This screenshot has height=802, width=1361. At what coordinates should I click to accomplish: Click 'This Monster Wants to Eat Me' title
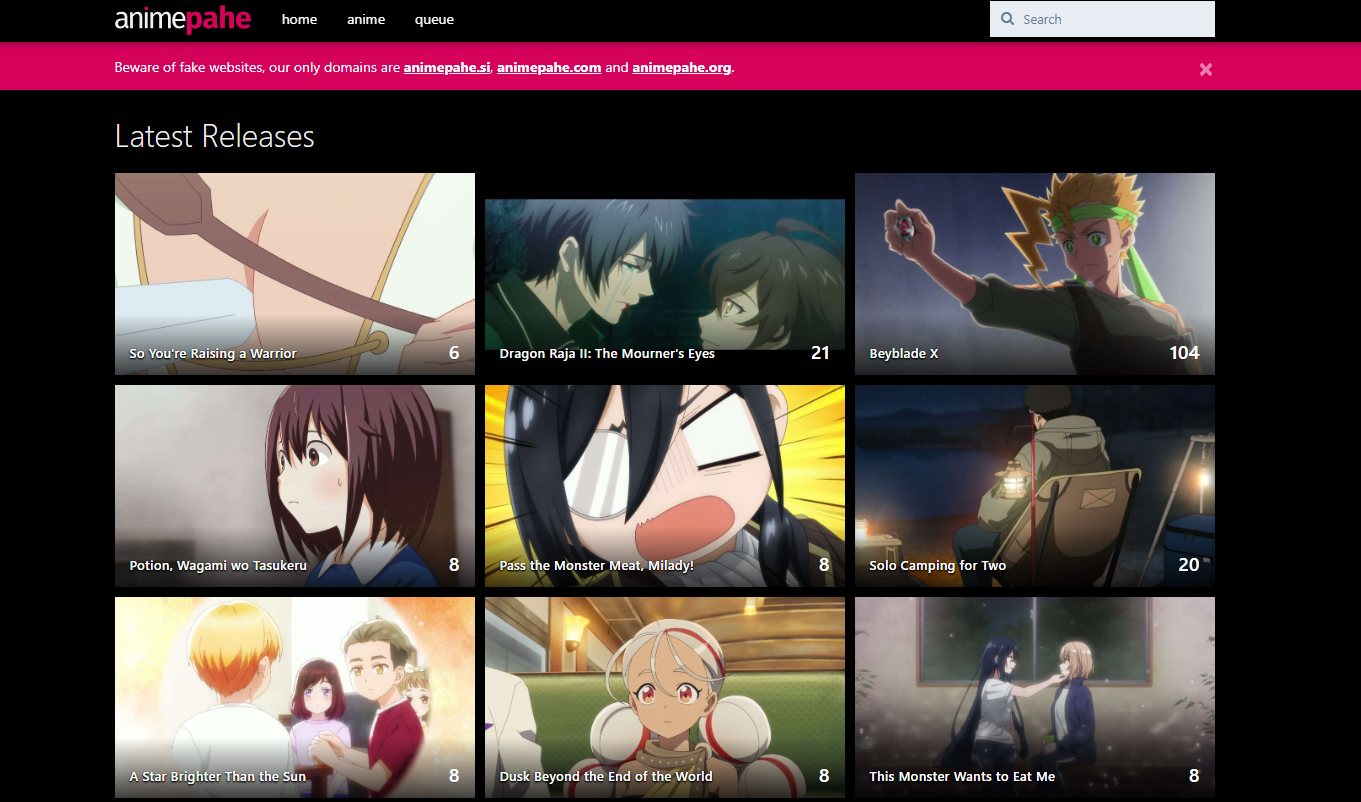tap(962, 776)
